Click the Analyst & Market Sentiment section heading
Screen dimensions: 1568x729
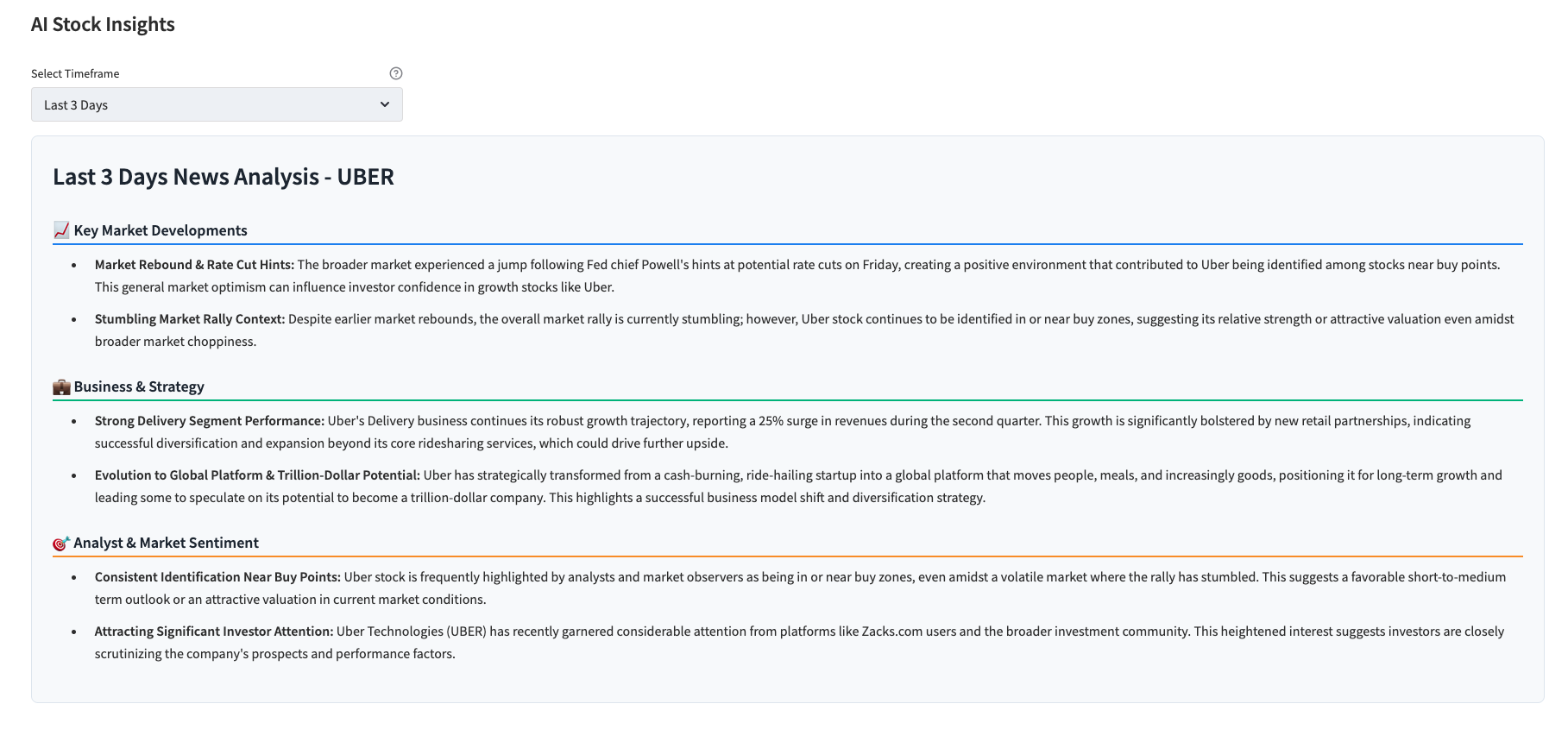(x=166, y=543)
